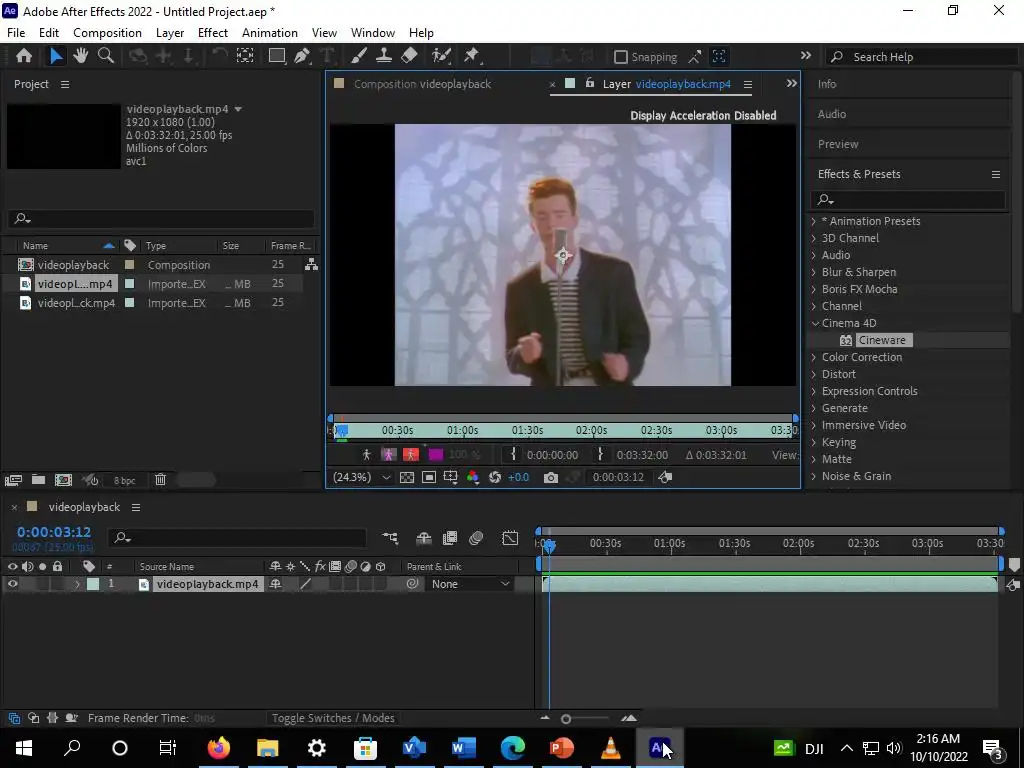
Task: Enable the Snapping checkbox
Action: click(x=621, y=57)
